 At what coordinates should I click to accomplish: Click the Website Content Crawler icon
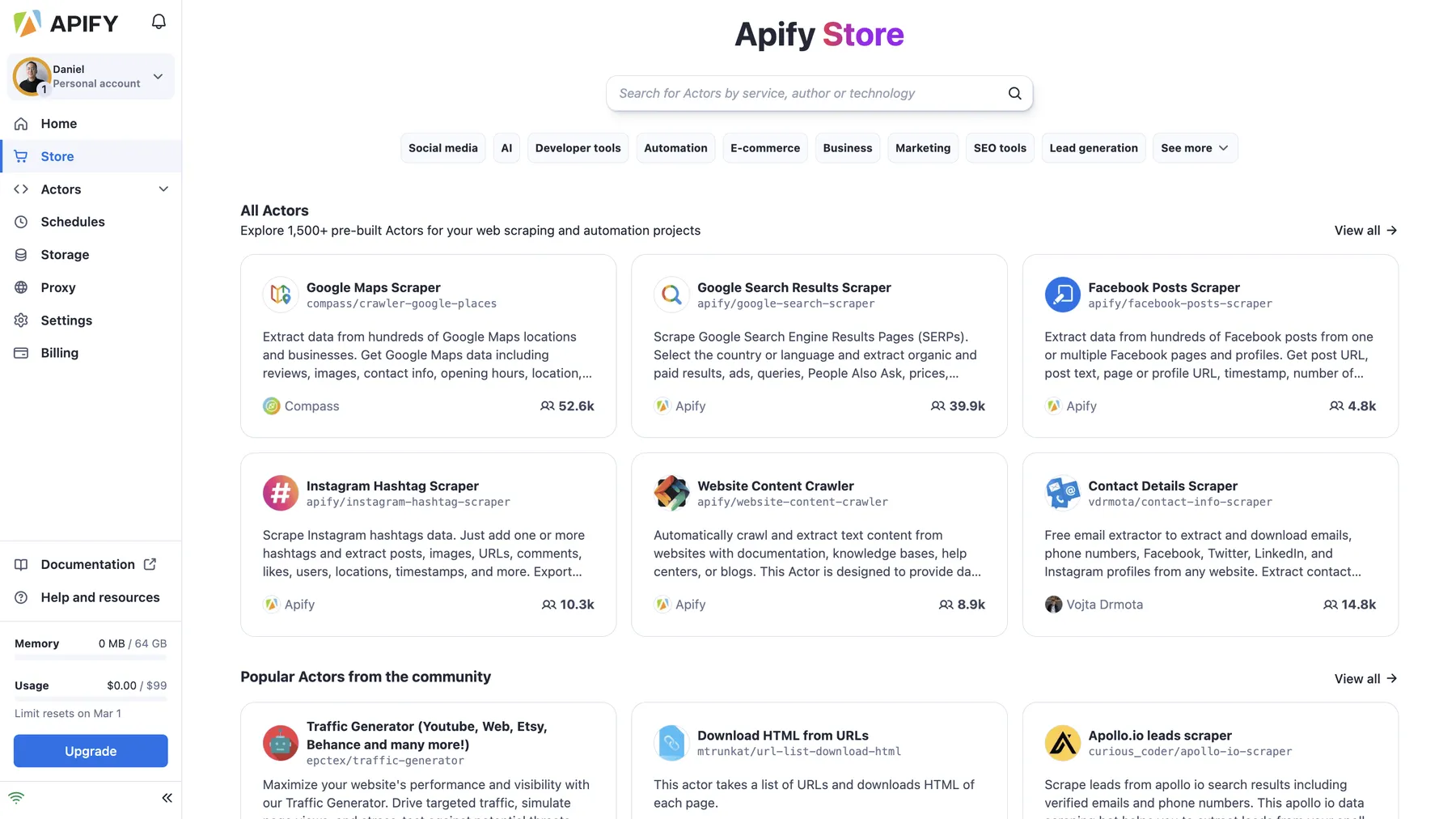pos(671,493)
